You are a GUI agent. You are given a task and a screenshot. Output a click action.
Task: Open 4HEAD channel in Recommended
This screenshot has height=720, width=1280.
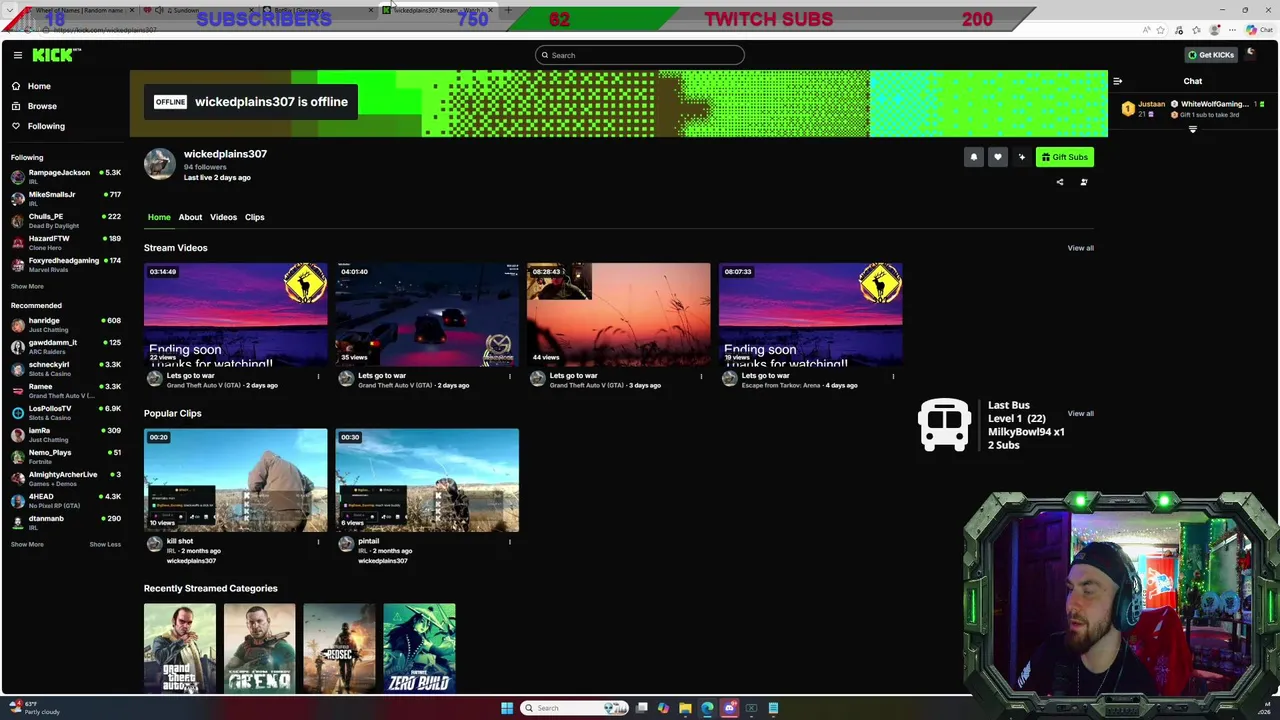(66, 500)
